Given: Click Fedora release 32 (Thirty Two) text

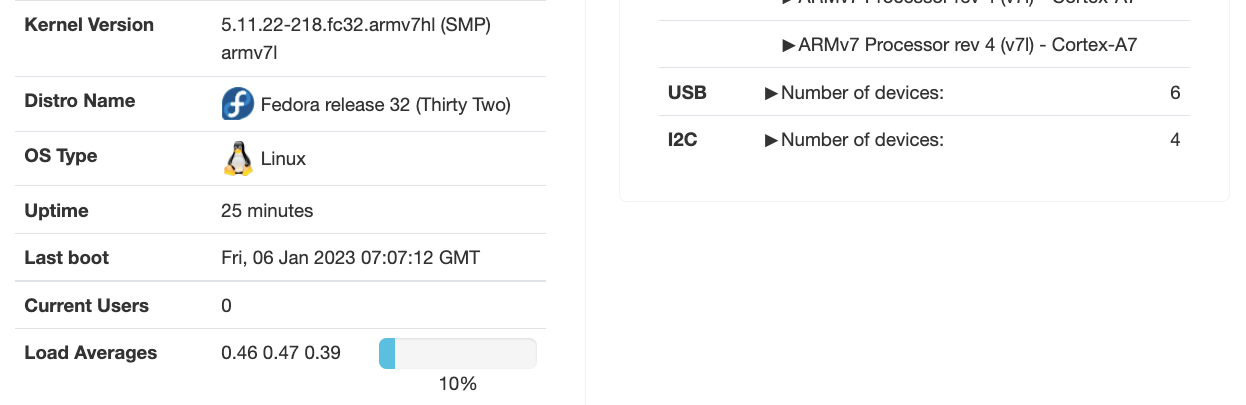Looking at the screenshot, I should (x=386, y=104).
